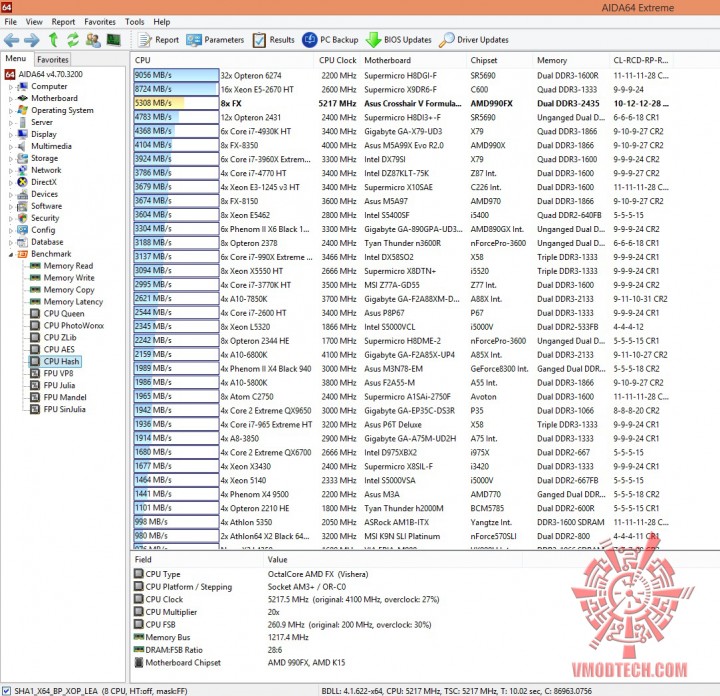Click the Results clipboard icon
The image size is (720, 696).
(x=259, y=40)
